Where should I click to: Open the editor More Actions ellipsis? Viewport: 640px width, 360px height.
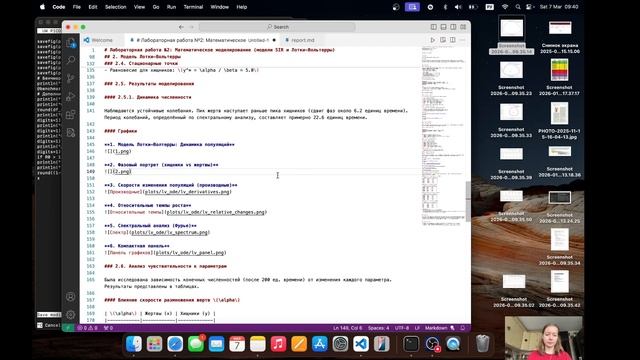point(462,40)
